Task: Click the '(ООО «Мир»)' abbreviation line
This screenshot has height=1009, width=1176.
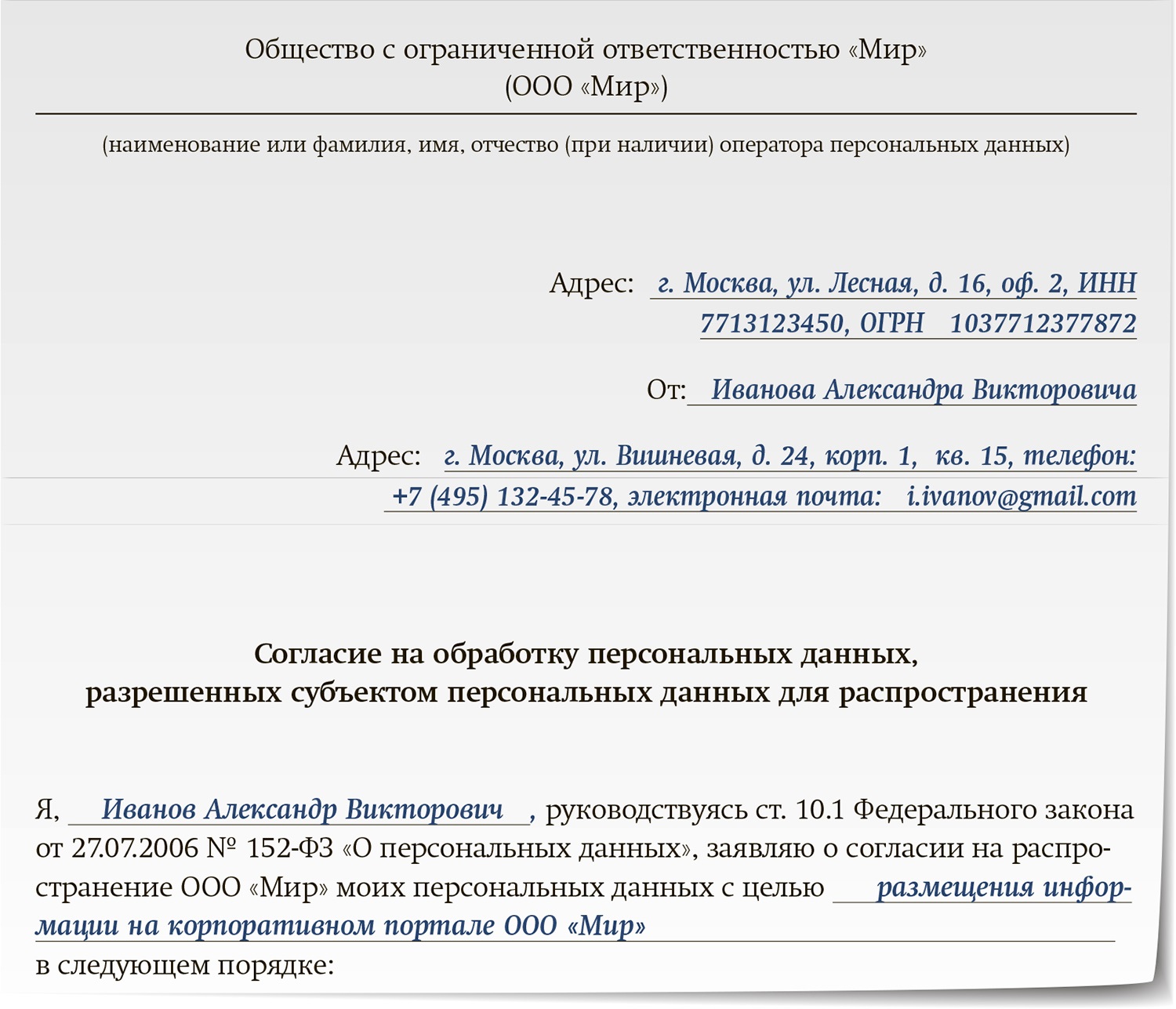Action: (586, 86)
